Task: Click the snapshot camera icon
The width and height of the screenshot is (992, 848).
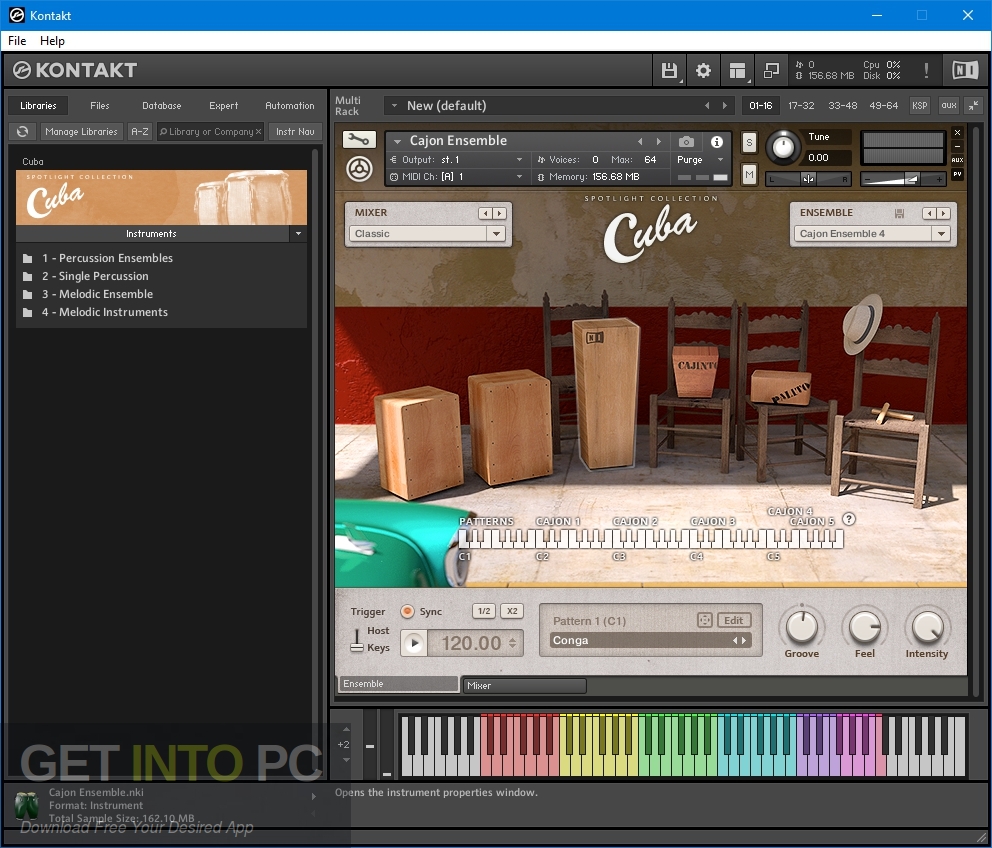Action: 686,142
